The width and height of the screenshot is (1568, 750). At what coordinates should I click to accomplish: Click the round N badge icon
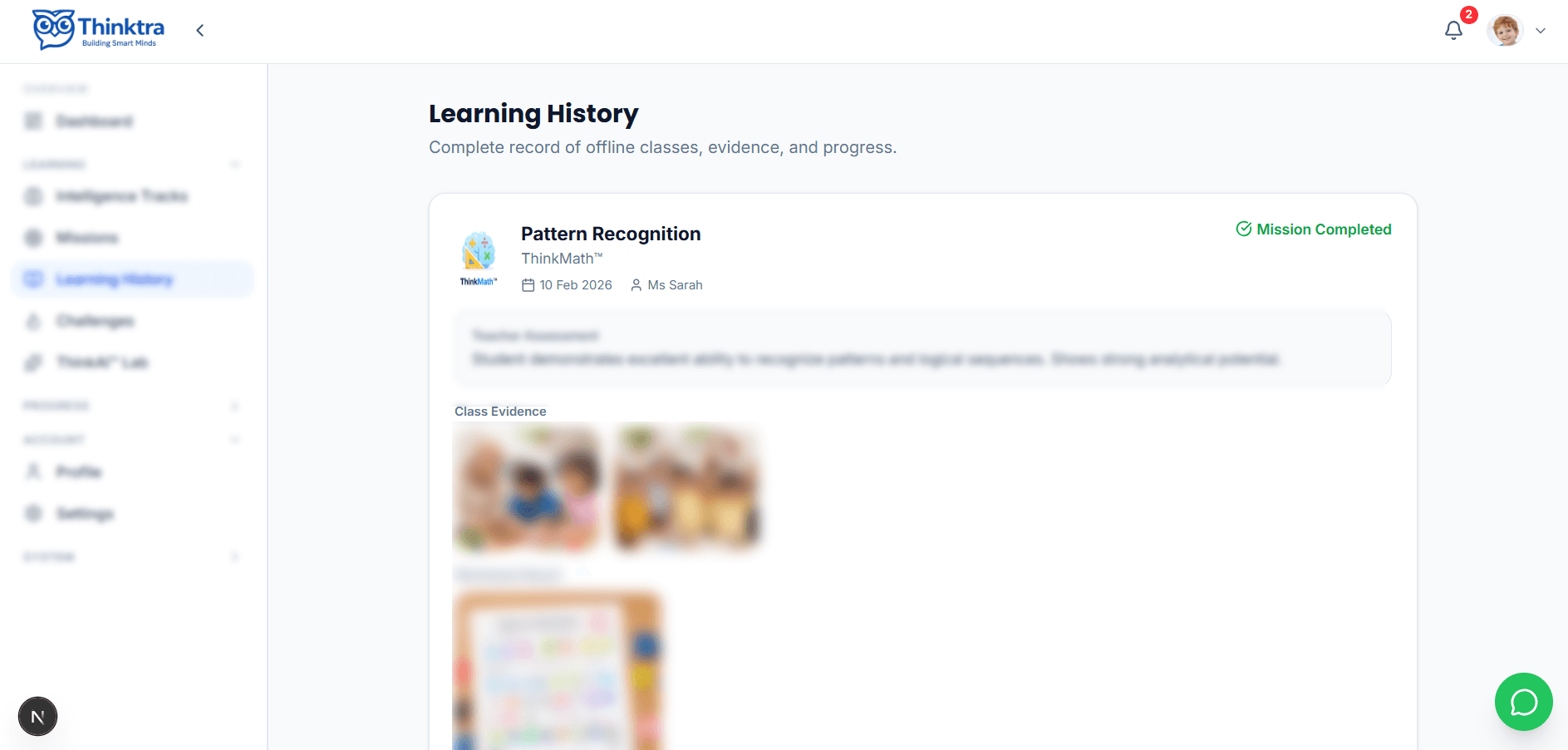(37, 716)
